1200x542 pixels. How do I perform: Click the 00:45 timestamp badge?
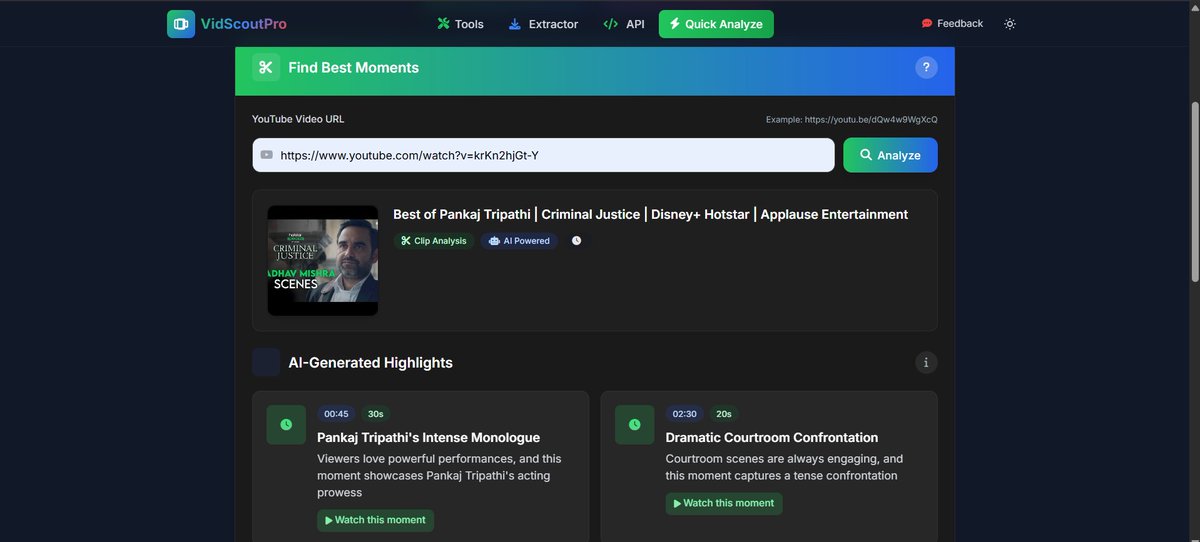click(336, 414)
